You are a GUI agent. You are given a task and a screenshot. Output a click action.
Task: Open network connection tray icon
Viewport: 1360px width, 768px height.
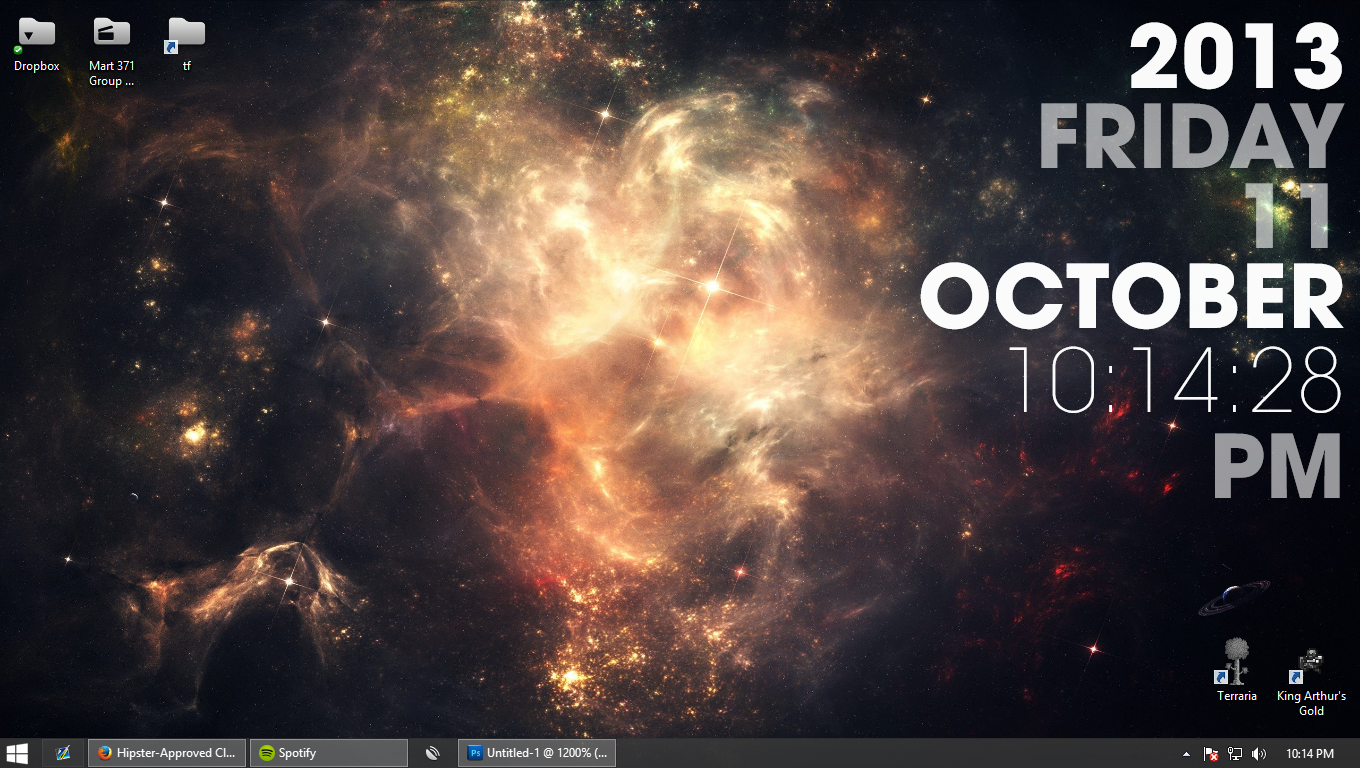[x=1235, y=754]
